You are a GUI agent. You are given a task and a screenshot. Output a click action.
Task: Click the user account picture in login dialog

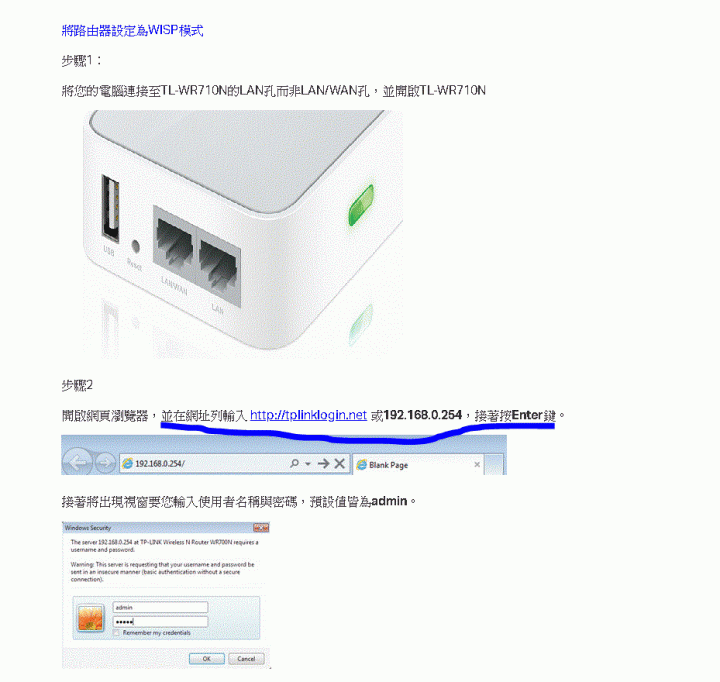[x=90, y=618]
